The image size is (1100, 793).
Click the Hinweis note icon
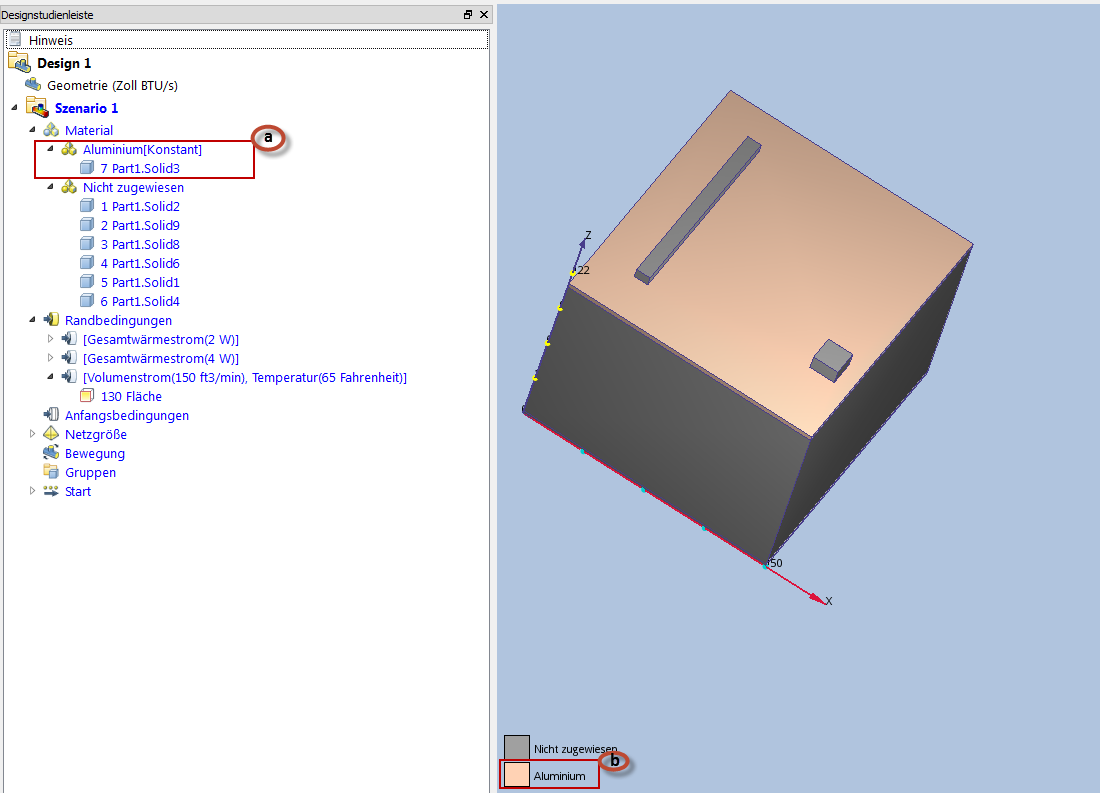[x=15, y=39]
